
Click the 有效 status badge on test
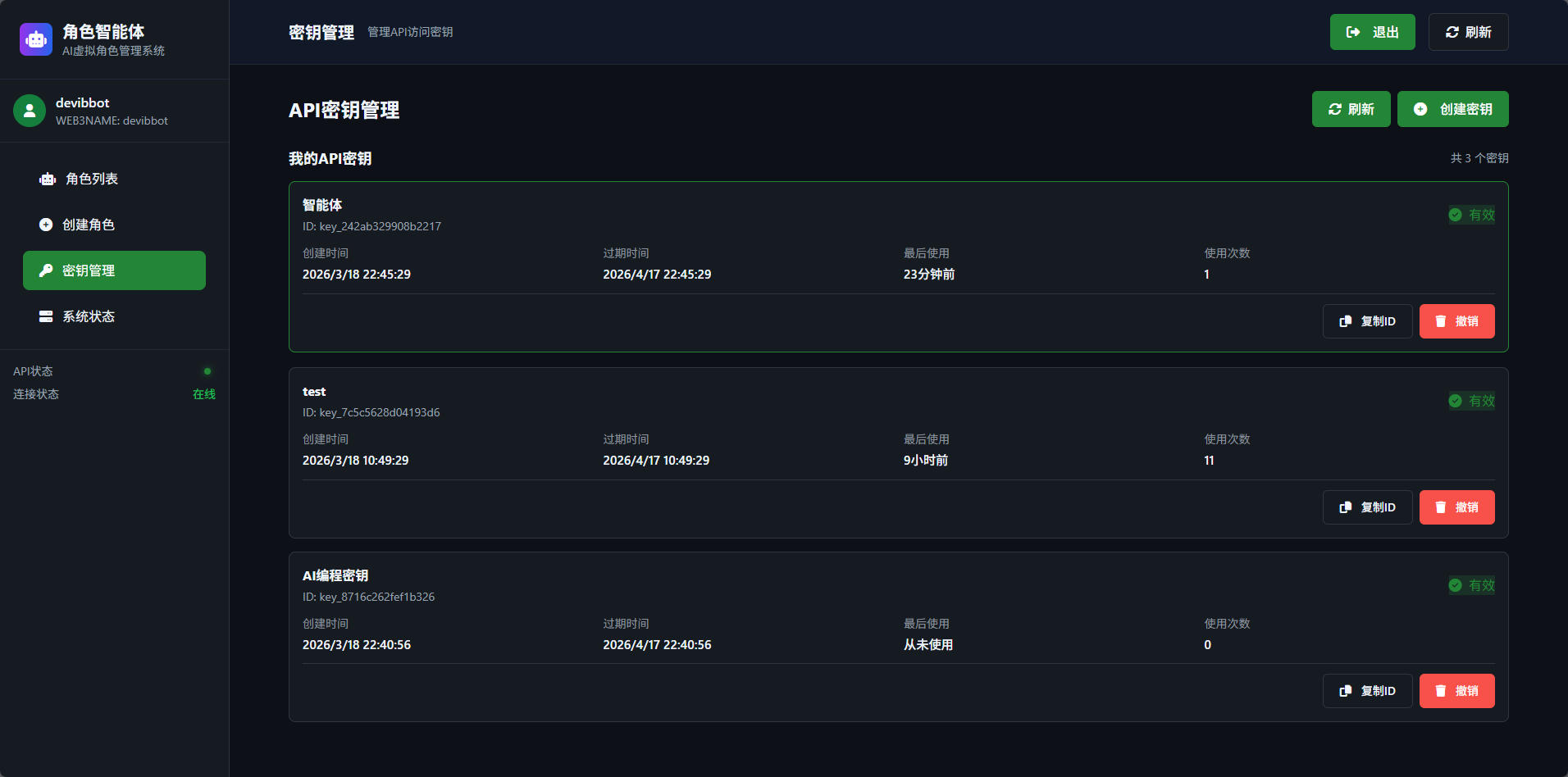click(1471, 401)
